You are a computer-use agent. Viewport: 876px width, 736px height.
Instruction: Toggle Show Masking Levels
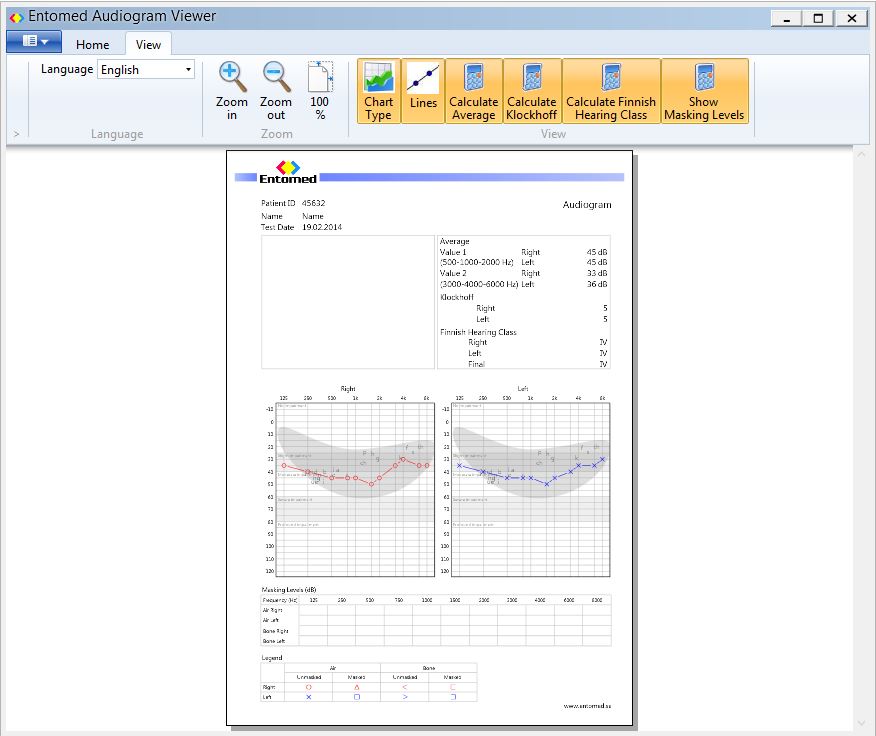pyautogui.click(x=704, y=91)
